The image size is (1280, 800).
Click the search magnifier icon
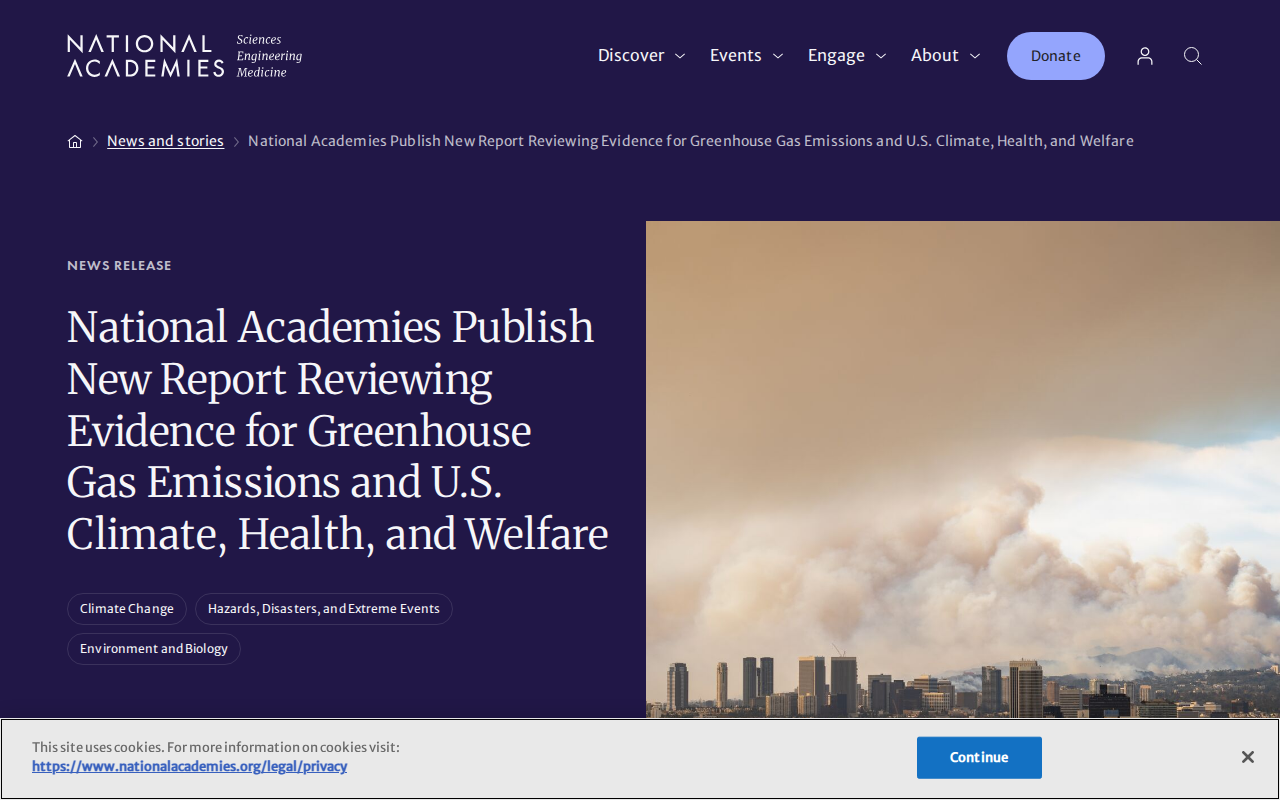pyautogui.click(x=1193, y=56)
